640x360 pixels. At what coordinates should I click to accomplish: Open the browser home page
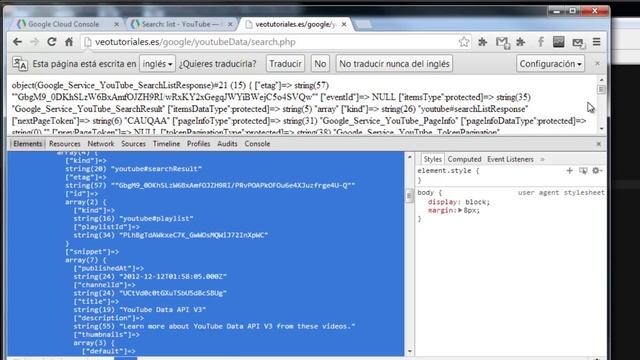coord(69,42)
